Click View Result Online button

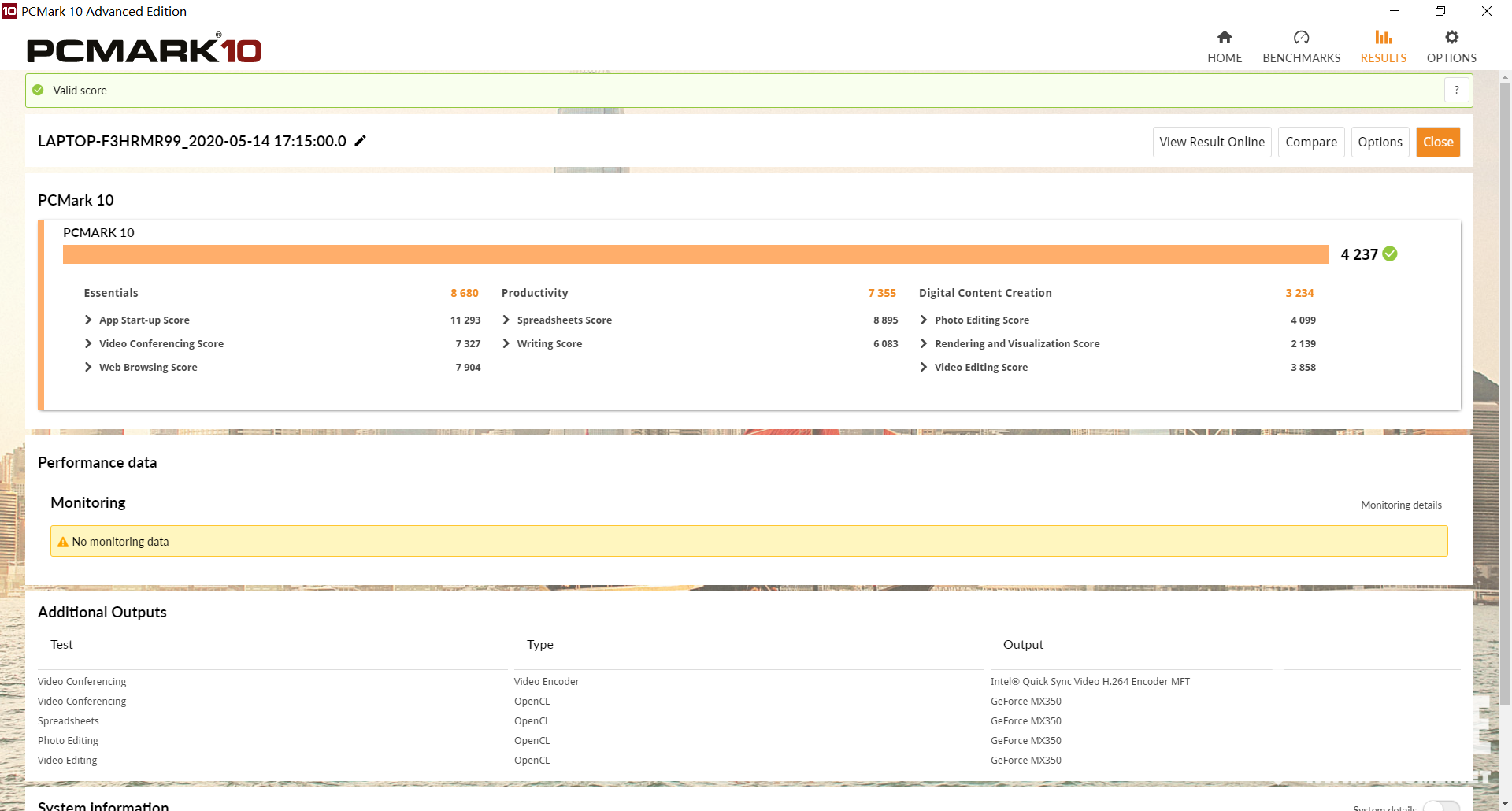pos(1212,142)
